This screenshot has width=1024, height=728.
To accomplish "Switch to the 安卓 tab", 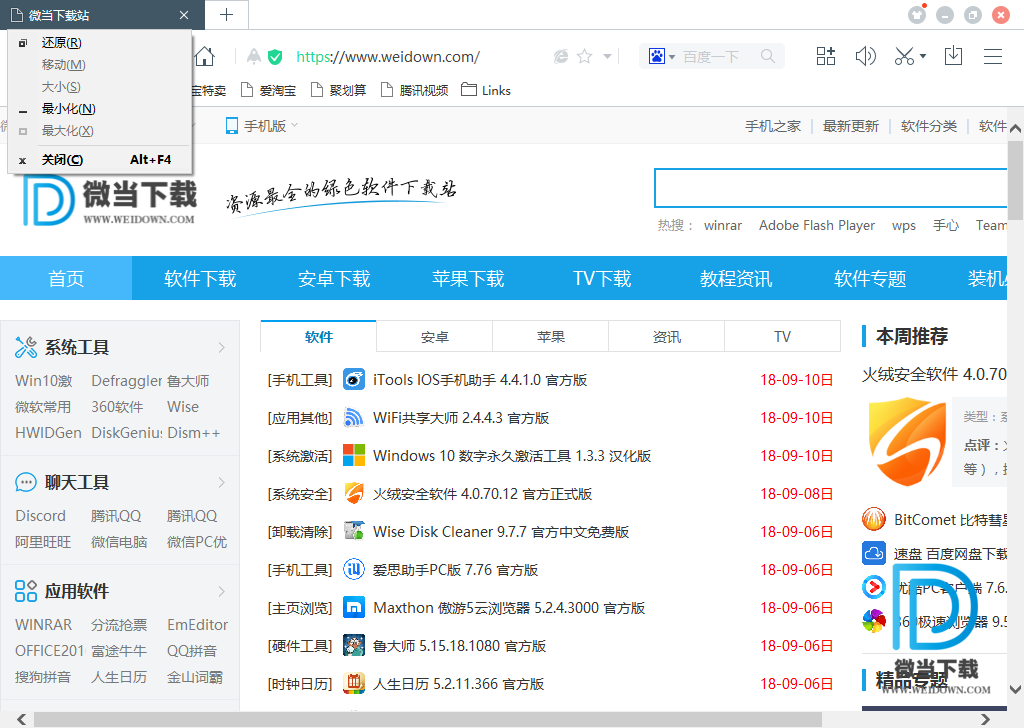I will click(x=435, y=337).
